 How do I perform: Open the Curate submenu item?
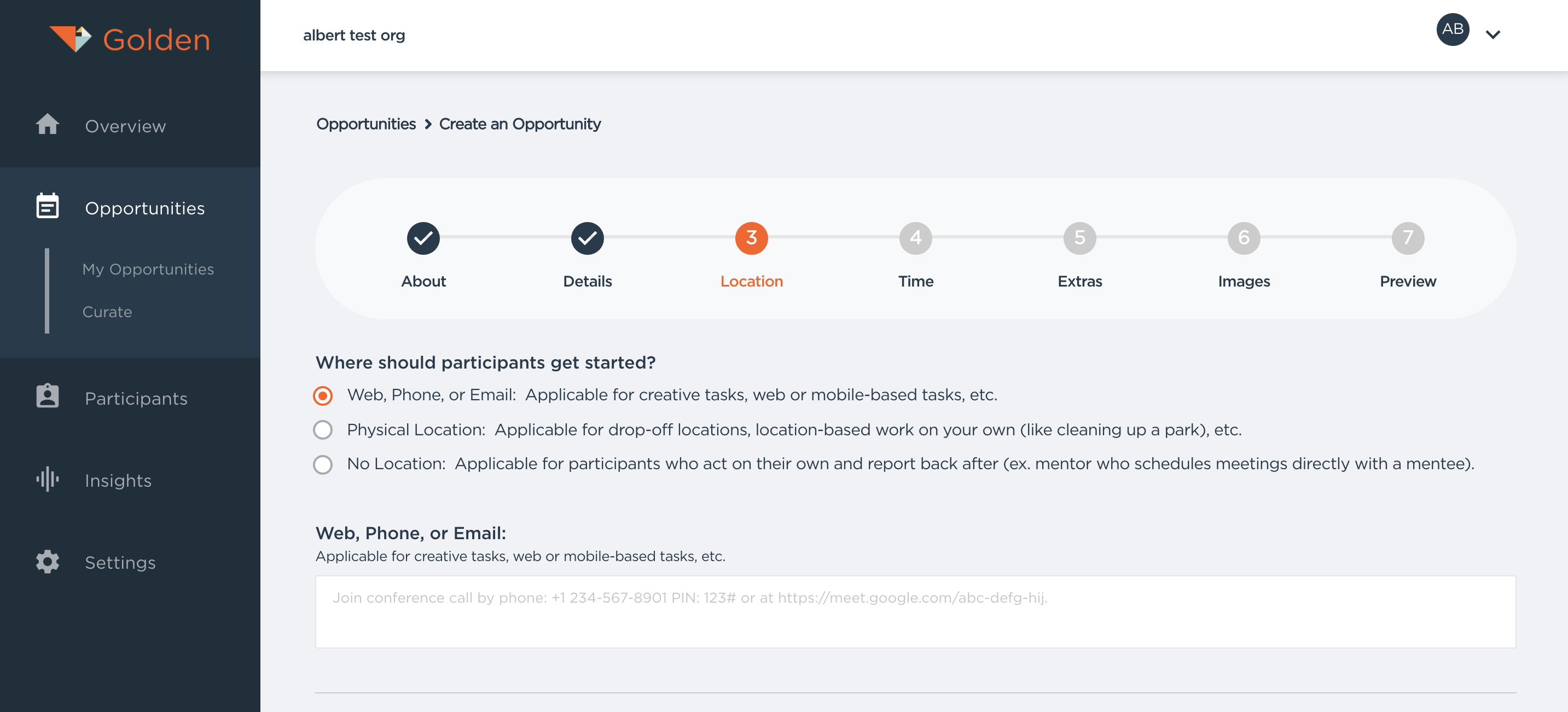click(107, 312)
